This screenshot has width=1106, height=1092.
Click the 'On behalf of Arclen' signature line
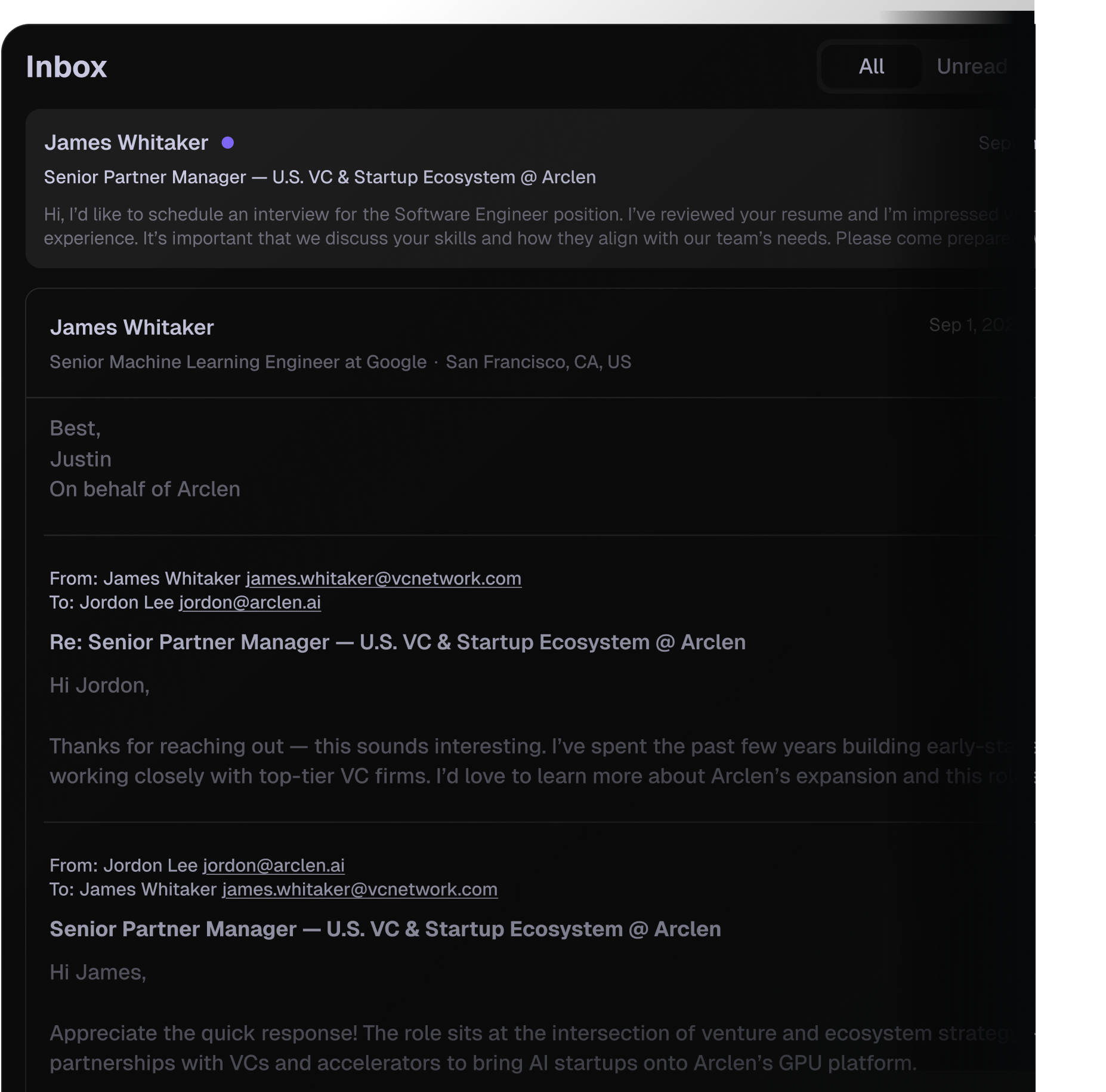[x=145, y=489]
